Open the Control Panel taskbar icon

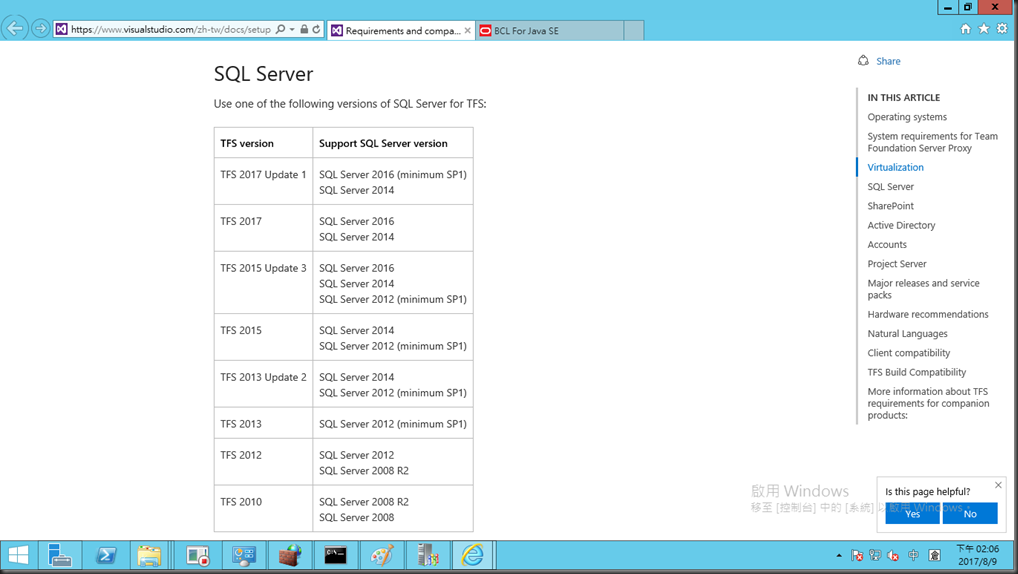pyautogui.click(x=244, y=556)
